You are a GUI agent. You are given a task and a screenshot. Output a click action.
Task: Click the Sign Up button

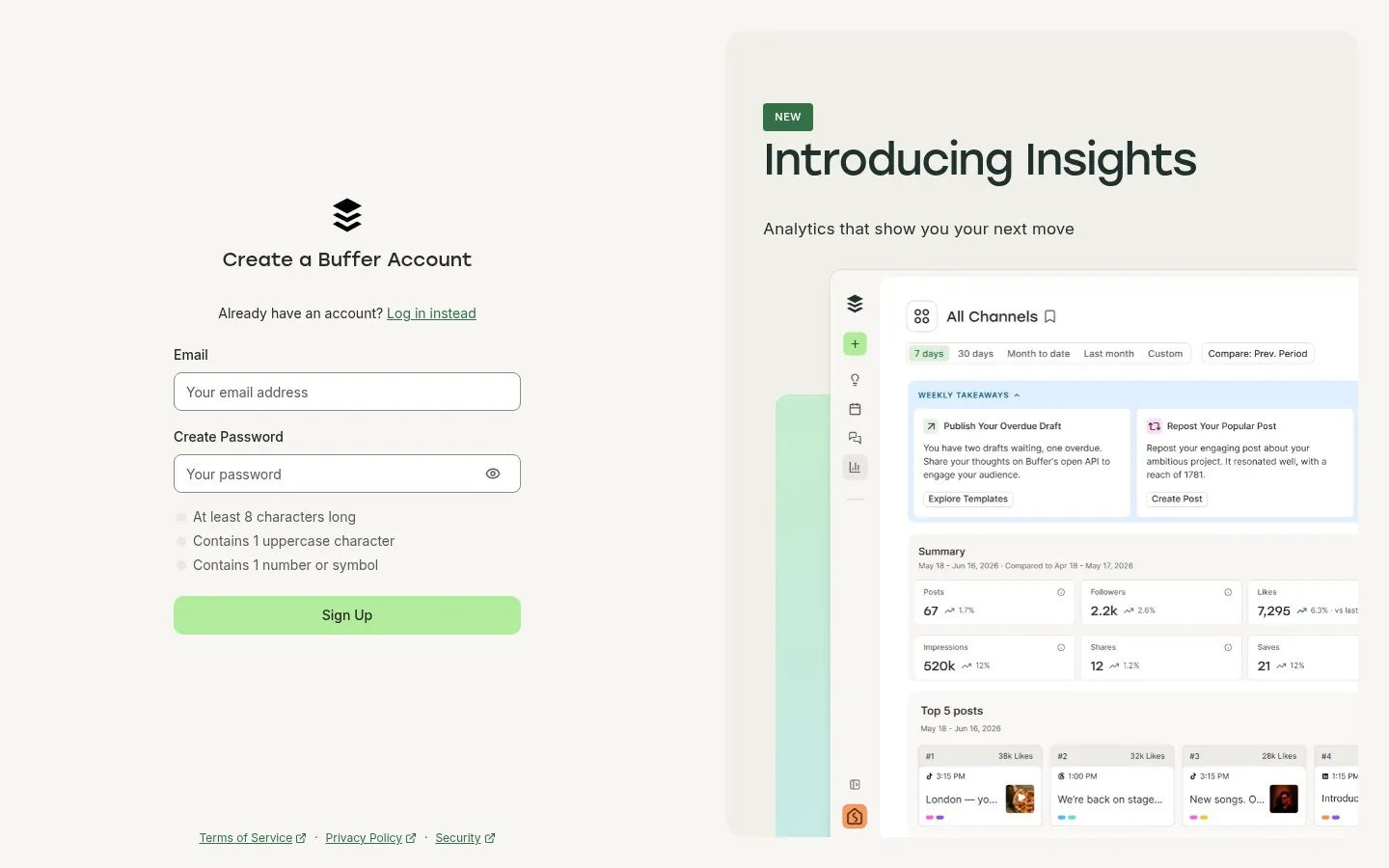[x=347, y=615]
